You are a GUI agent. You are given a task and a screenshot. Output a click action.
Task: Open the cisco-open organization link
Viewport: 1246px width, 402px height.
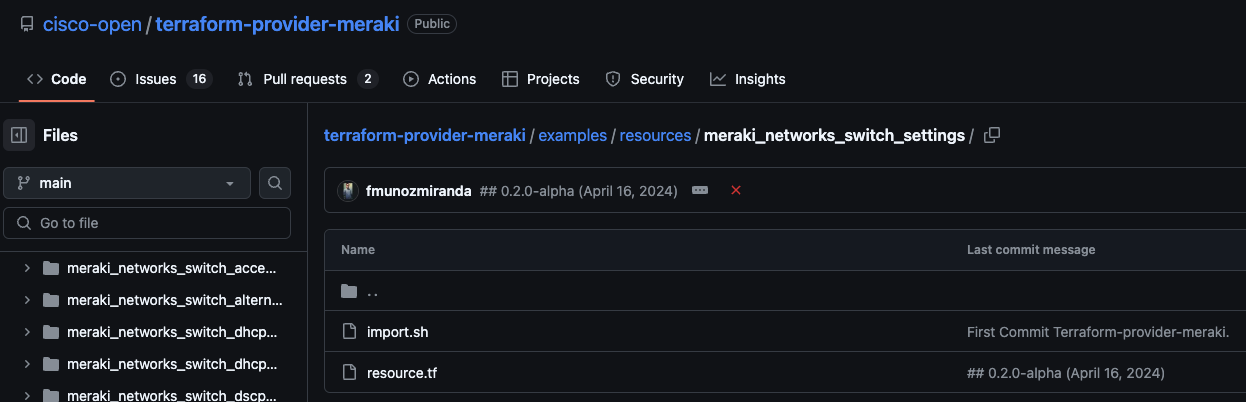pyautogui.click(x=92, y=24)
